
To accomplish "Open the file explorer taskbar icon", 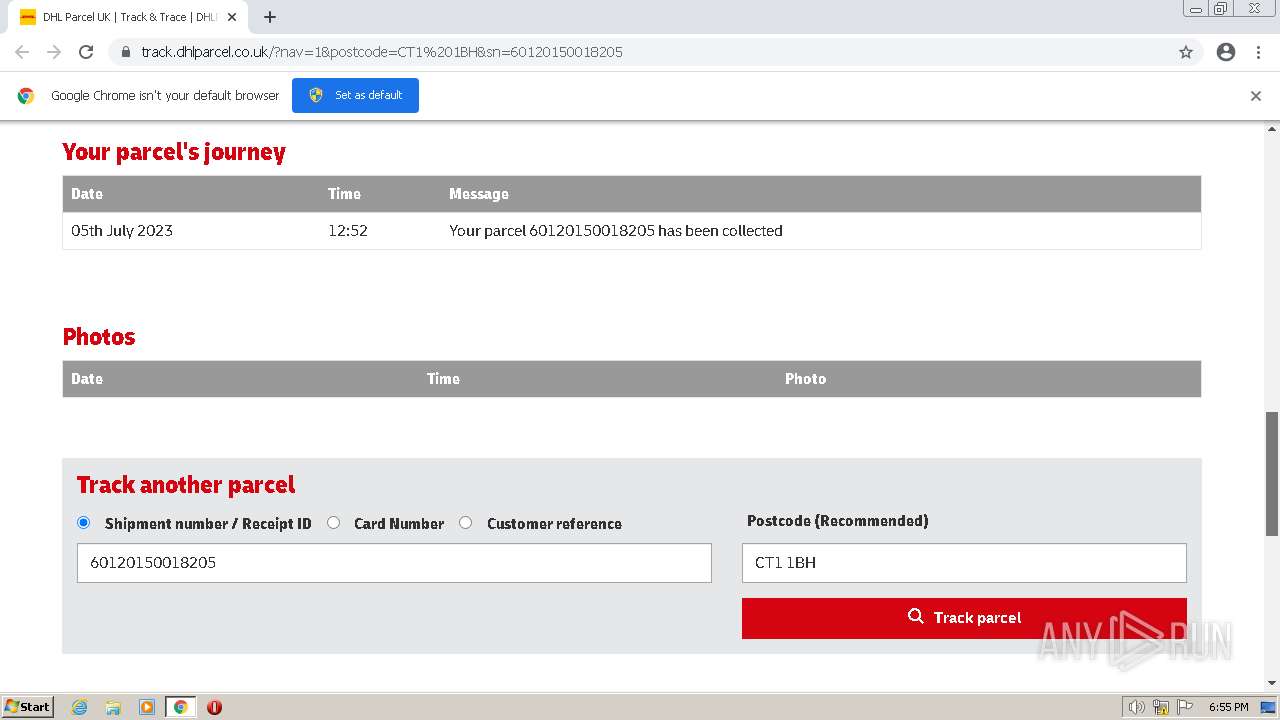I will (x=113, y=707).
